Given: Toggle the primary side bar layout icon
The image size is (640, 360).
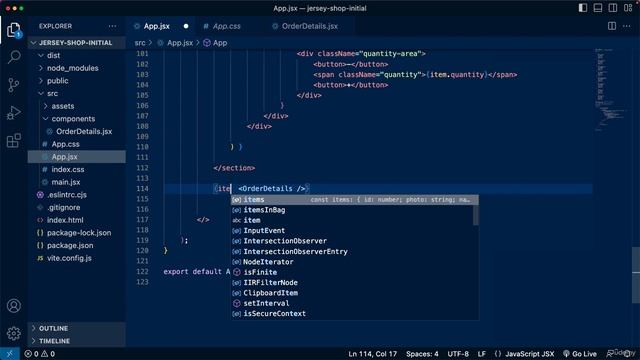Looking at the screenshot, I should tap(583, 8).
